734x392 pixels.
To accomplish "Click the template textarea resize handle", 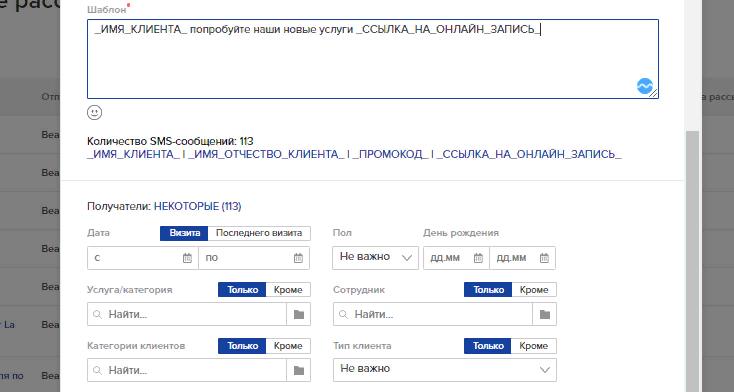I will (654, 94).
